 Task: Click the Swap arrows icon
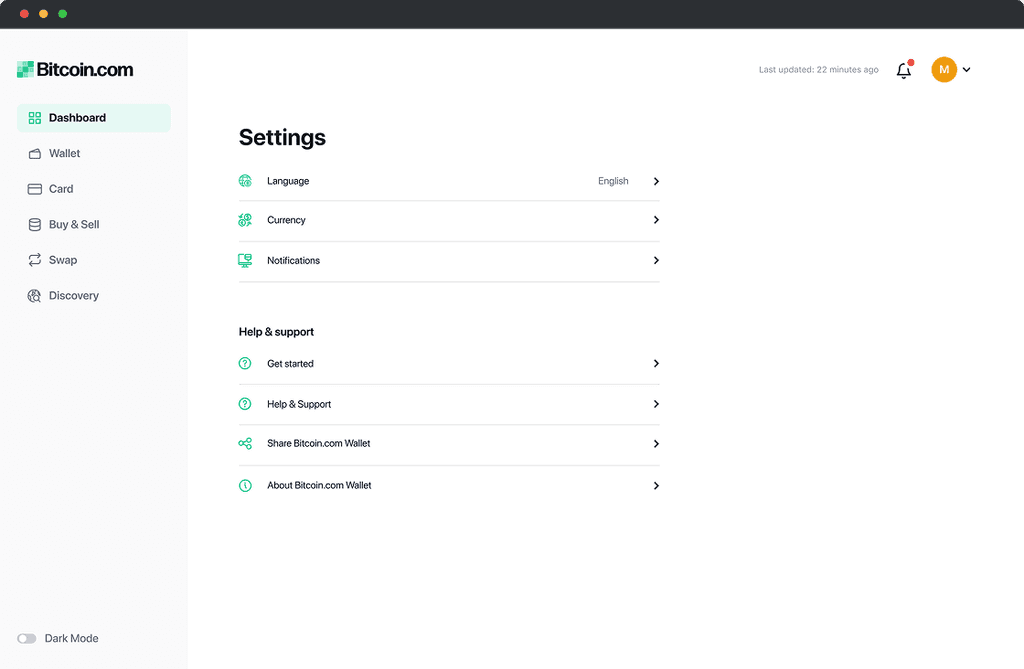point(35,260)
